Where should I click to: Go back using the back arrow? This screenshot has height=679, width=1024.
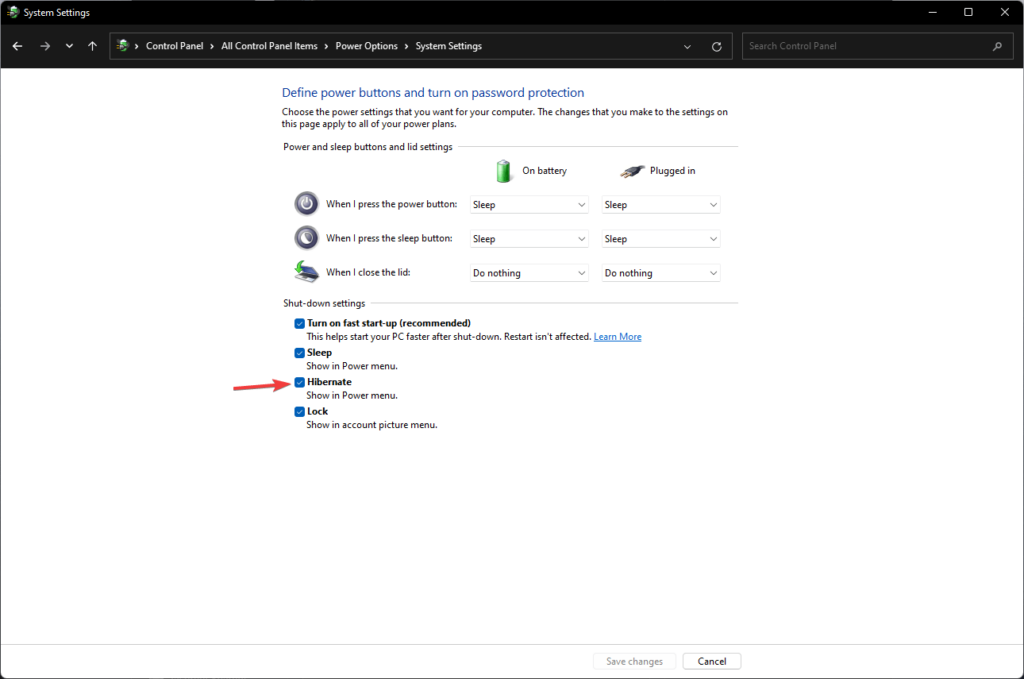pyautogui.click(x=18, y=46)
